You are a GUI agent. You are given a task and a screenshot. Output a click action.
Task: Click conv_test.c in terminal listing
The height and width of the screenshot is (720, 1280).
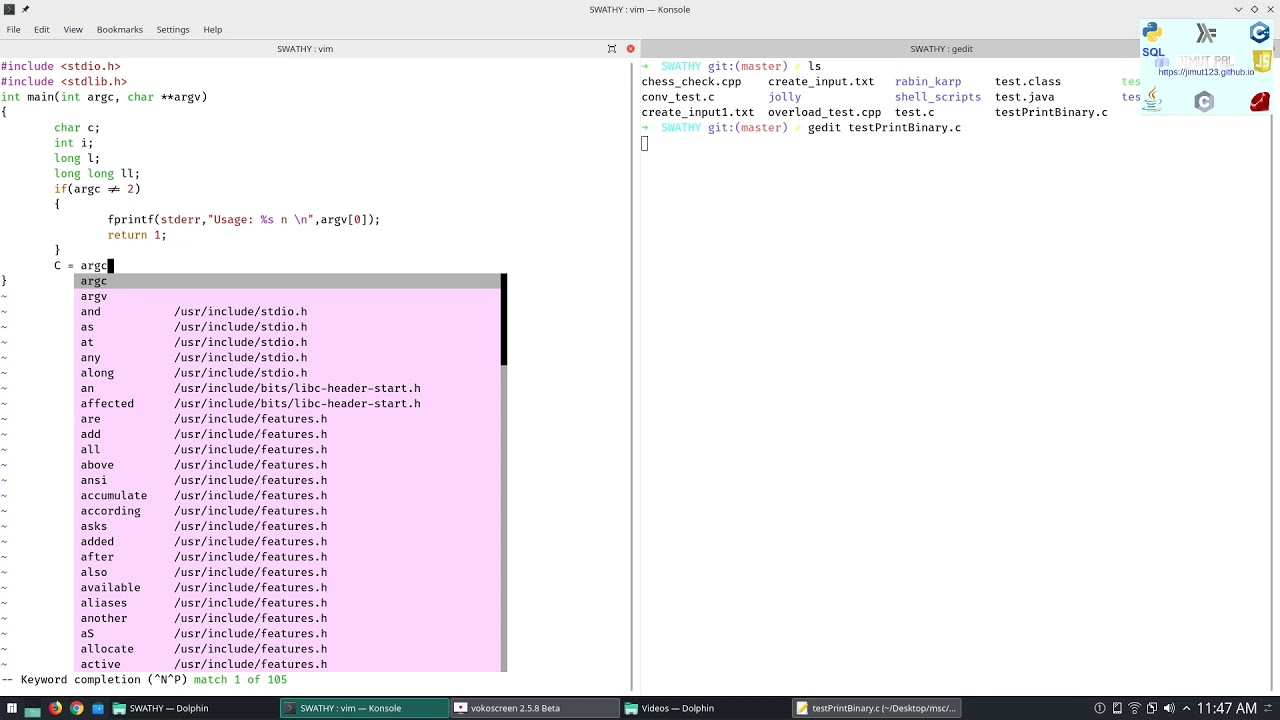(678, 97)
